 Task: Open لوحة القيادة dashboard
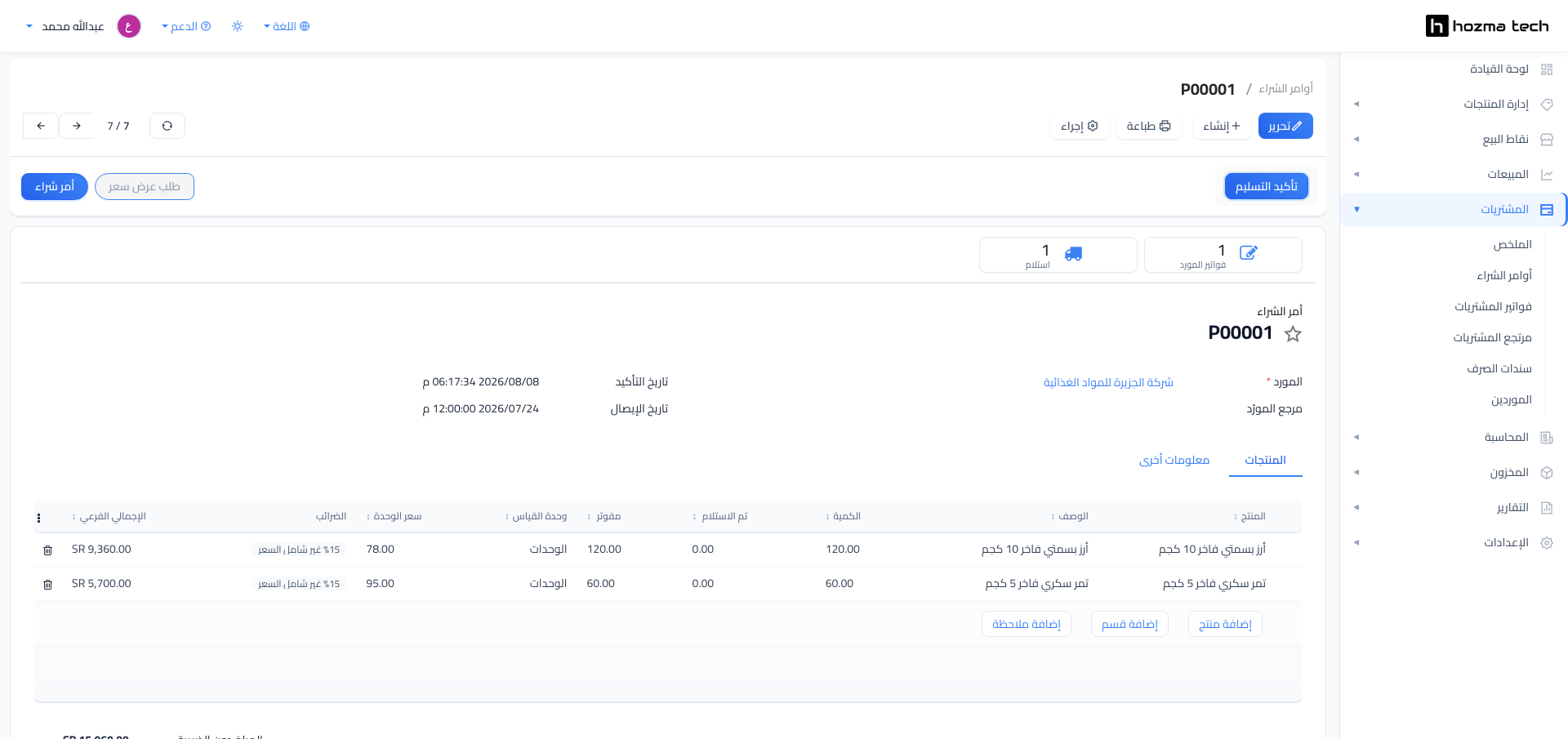pyautogui.click(x=1499, y=69)
